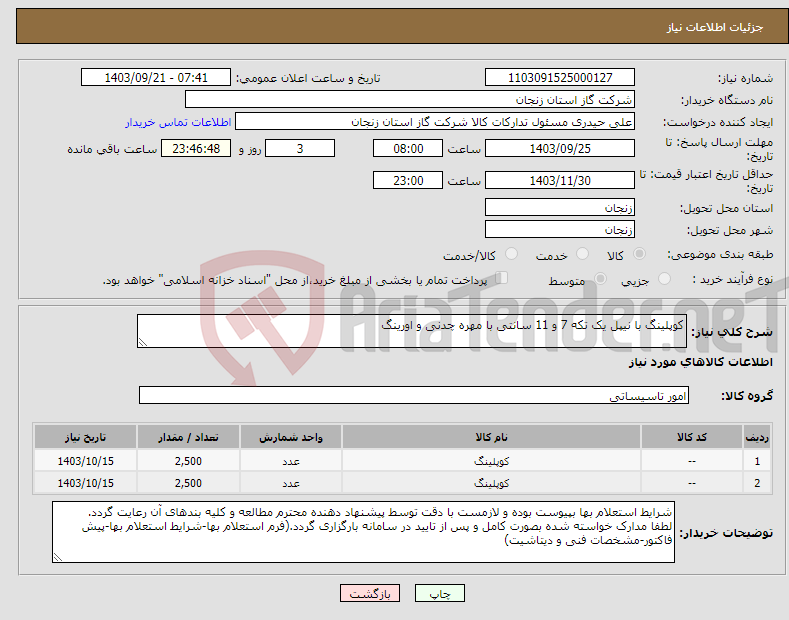This screenshot has width=789, height=620.
Task: Click the واحد شمارش column header
Action: click(291, 437)
